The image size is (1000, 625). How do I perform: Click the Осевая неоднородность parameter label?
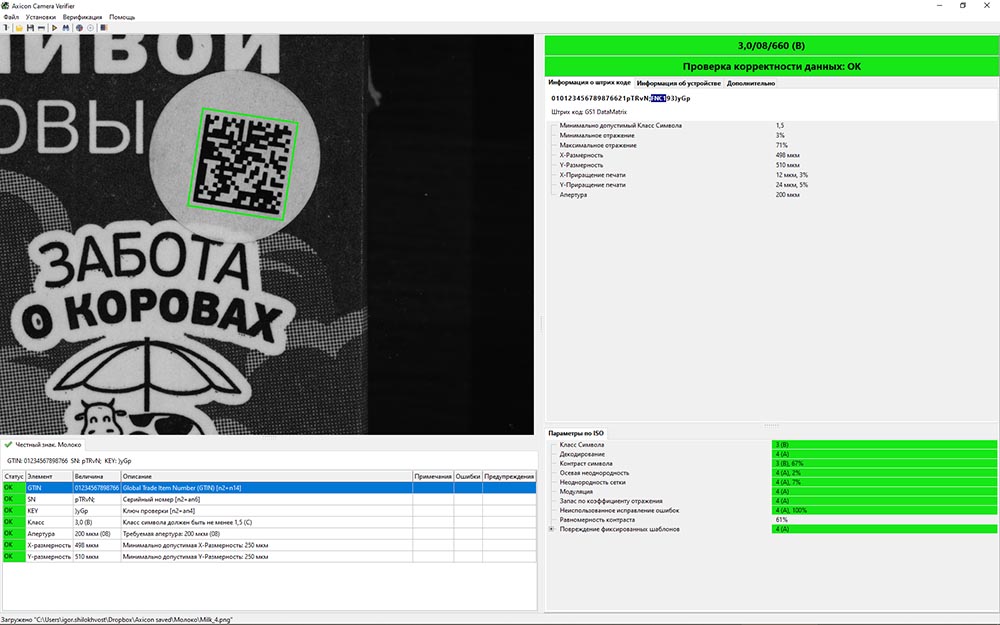[594, 473]
